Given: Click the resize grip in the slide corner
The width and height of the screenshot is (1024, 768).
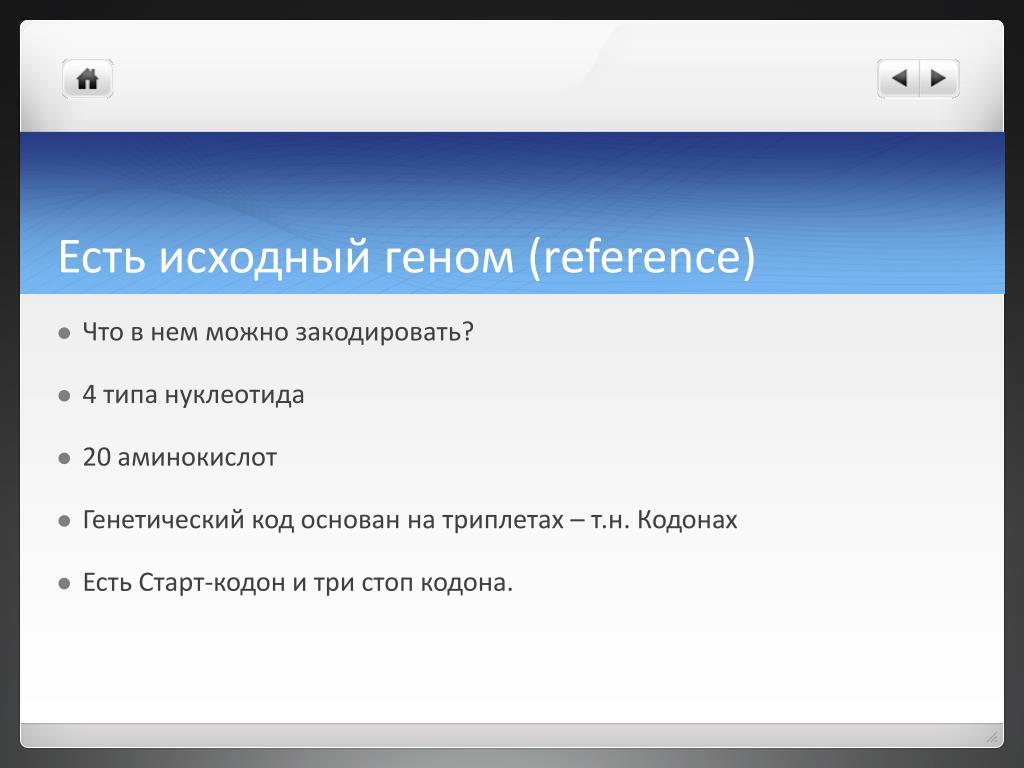Looking at the screenshot, I should [992, 737].
